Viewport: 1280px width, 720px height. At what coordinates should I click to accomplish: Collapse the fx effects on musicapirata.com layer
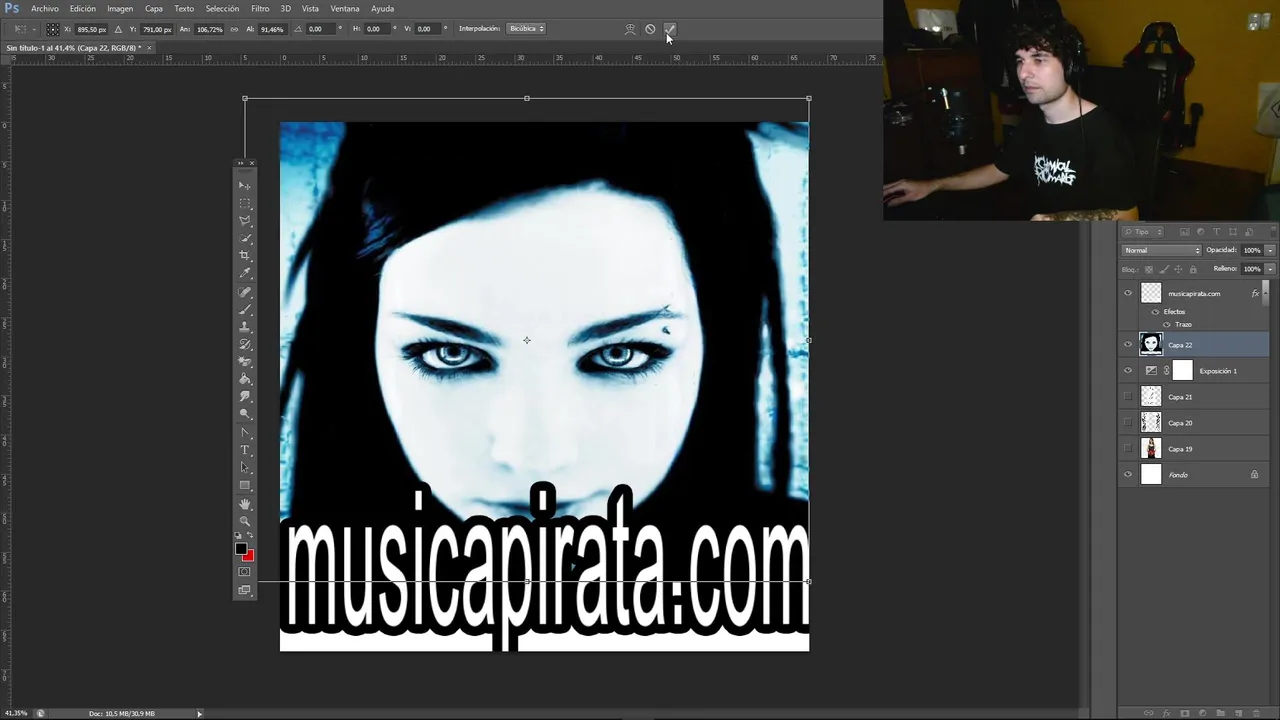pos(1266,293)
